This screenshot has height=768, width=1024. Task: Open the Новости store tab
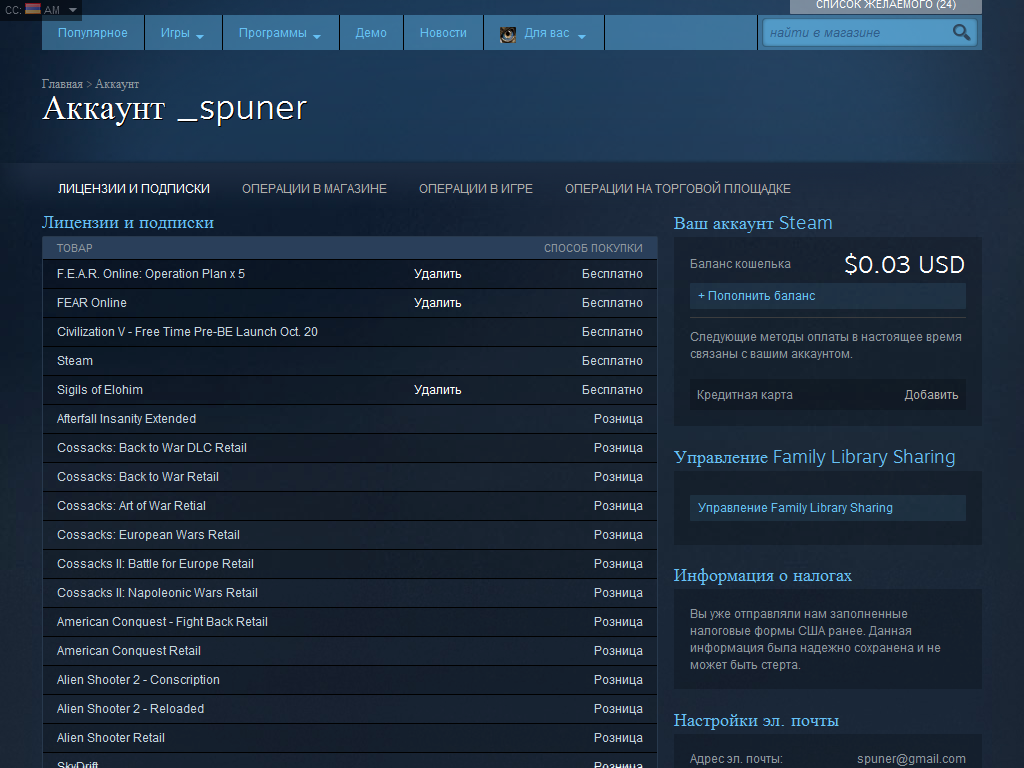pos(443,33)
